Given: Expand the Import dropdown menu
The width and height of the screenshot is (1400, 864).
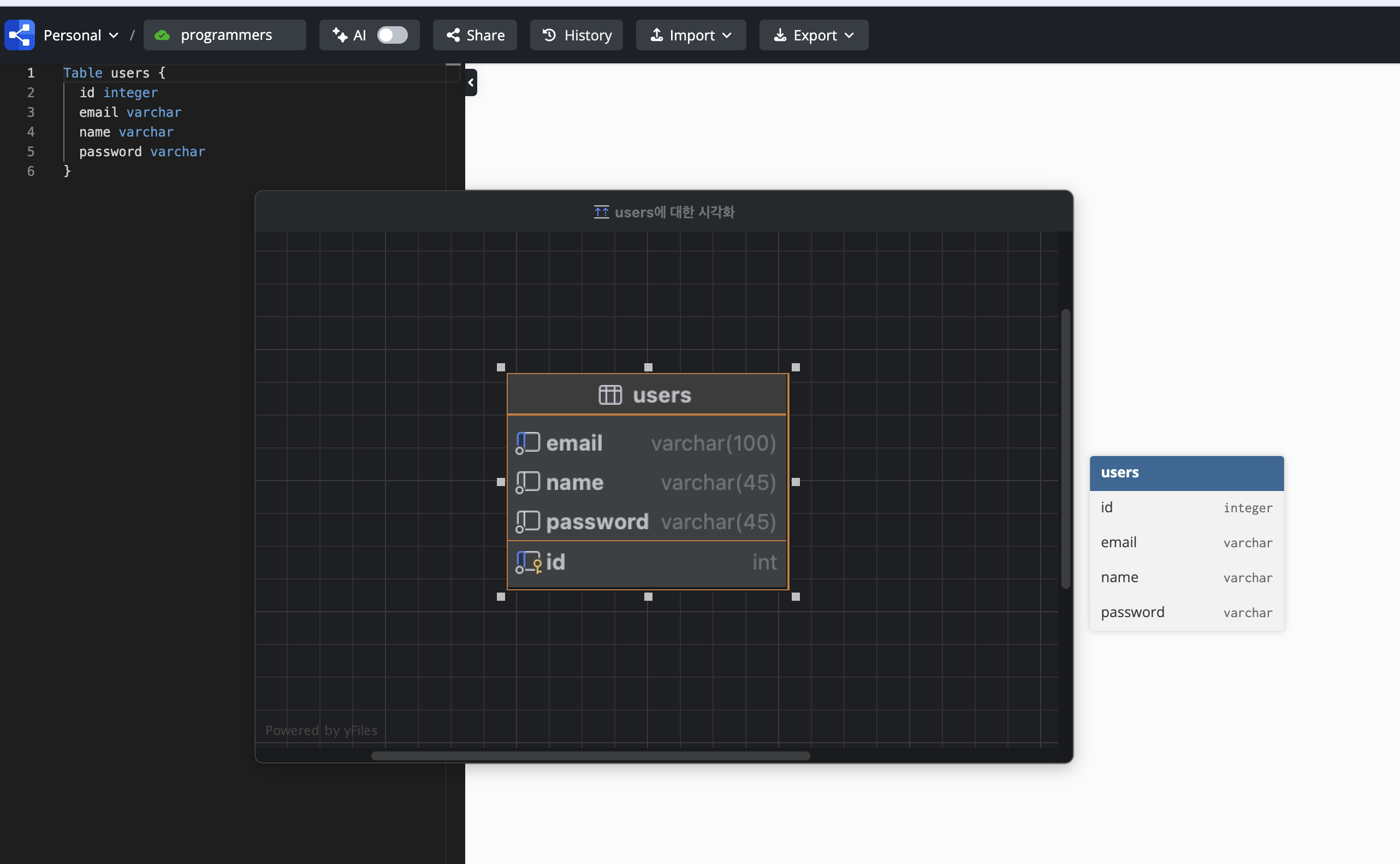Looking at the screenshot, I should click(691, 35).
